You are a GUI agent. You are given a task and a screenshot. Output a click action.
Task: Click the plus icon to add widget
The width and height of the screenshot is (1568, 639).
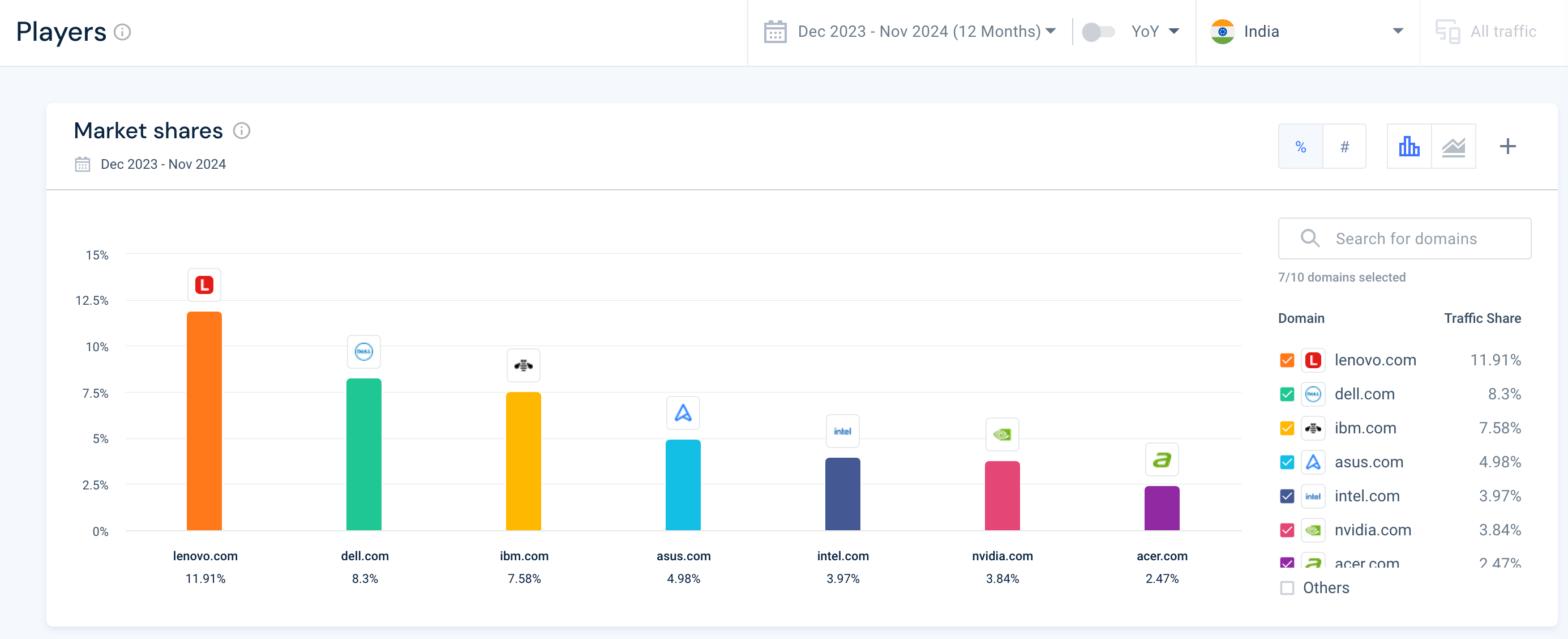(1507, 147)
